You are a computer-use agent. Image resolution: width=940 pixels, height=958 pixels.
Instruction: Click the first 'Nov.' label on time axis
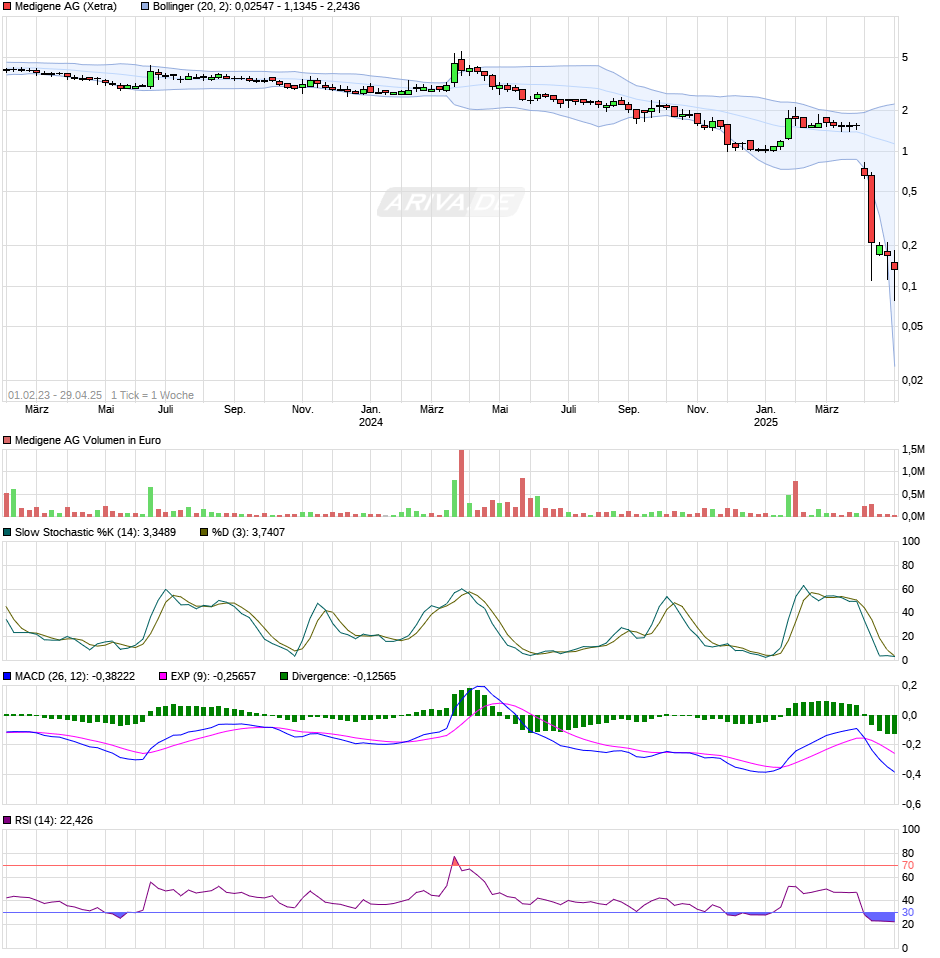click(x=302, y=409)
